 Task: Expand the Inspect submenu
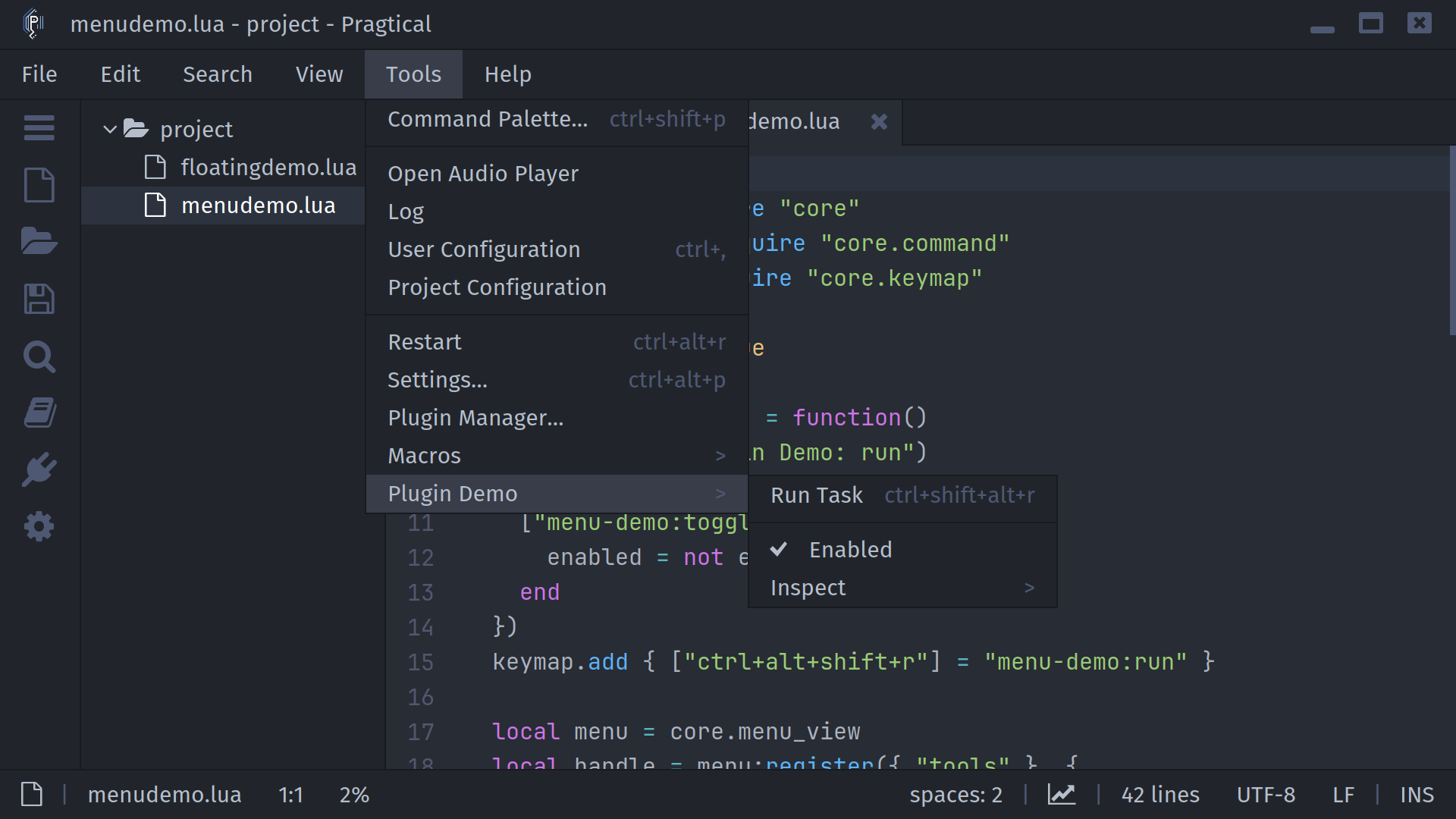[902, 588]
